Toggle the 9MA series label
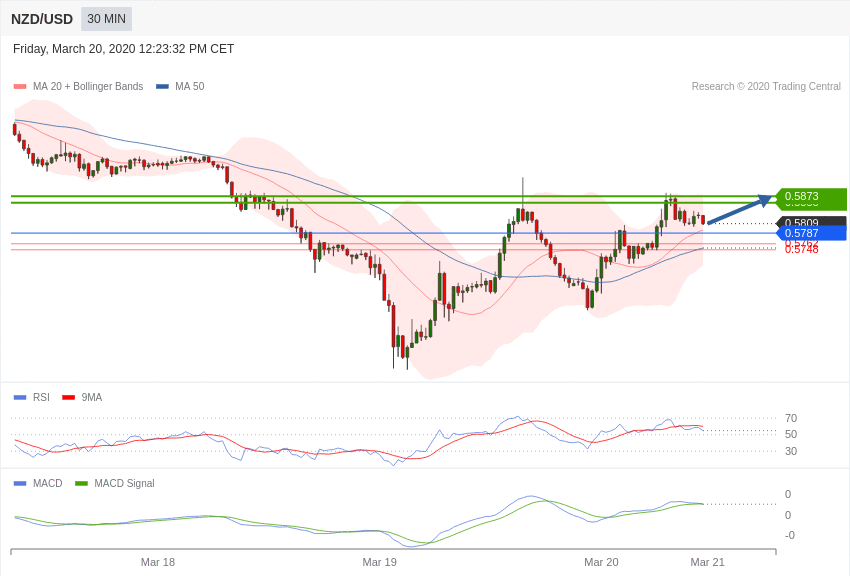 [92, 398]
